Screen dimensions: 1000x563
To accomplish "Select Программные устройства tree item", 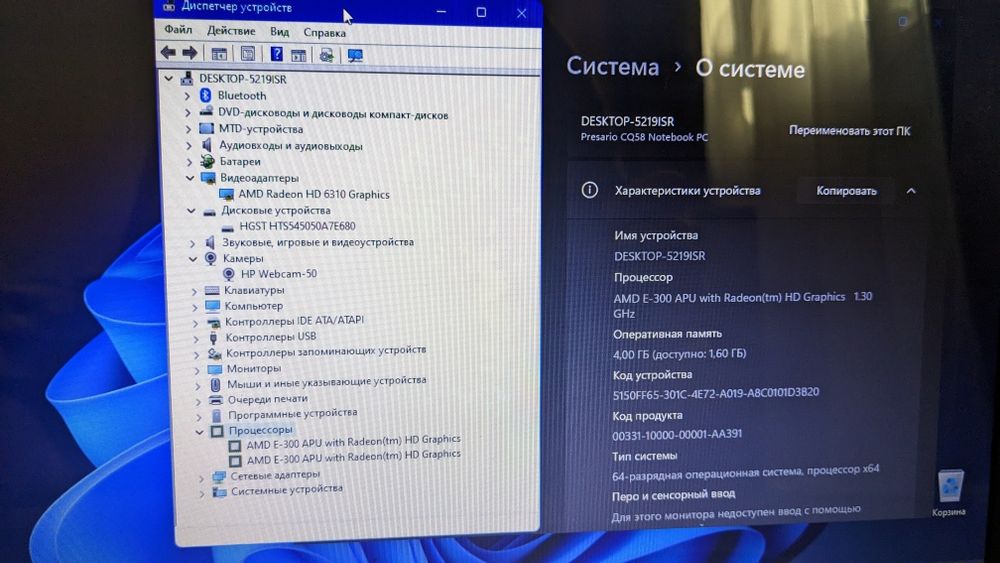I will coord(293,414).
